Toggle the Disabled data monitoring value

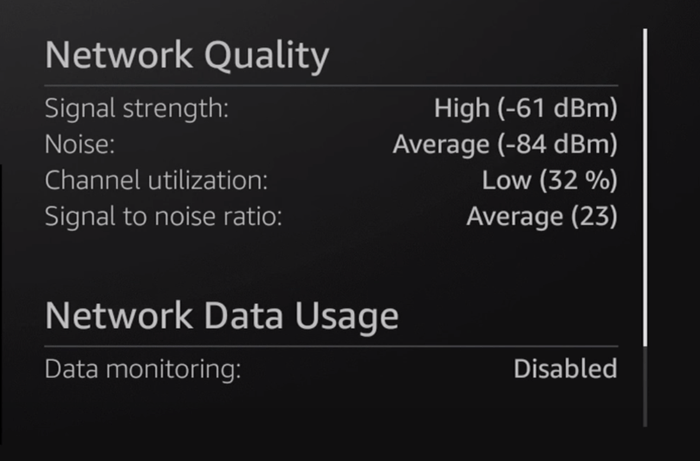click(x=565, y=369)
